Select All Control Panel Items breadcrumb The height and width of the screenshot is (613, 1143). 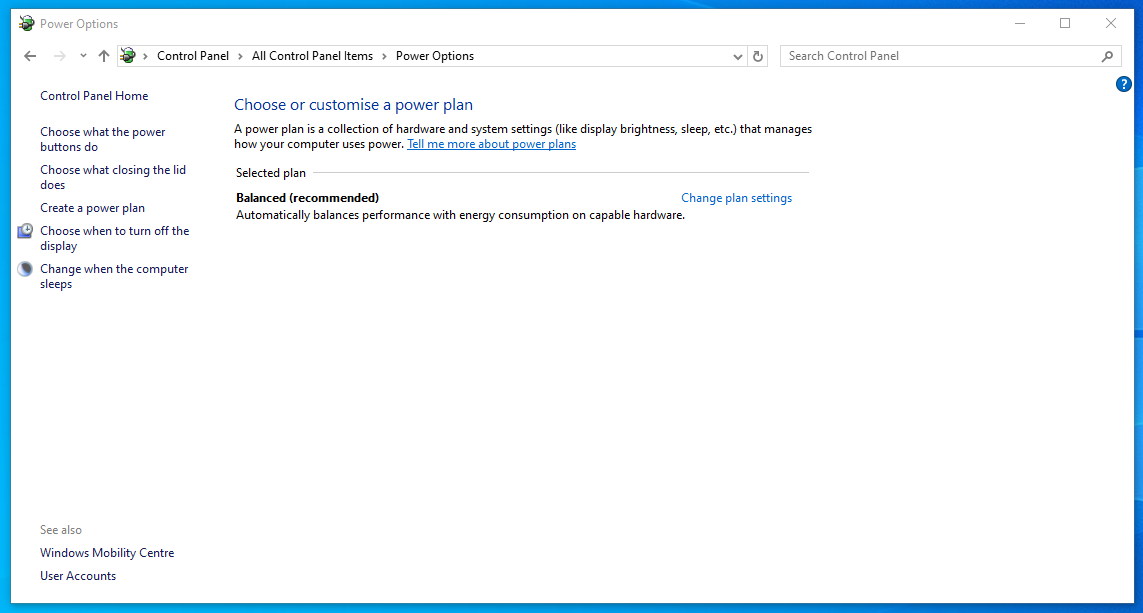[x=312, y=56]
